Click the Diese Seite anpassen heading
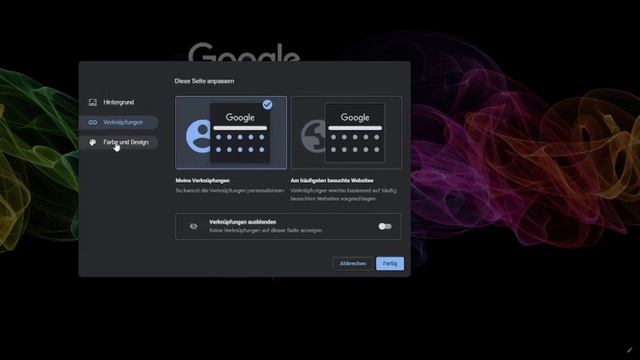640x360 pixels. click(204, 81)
